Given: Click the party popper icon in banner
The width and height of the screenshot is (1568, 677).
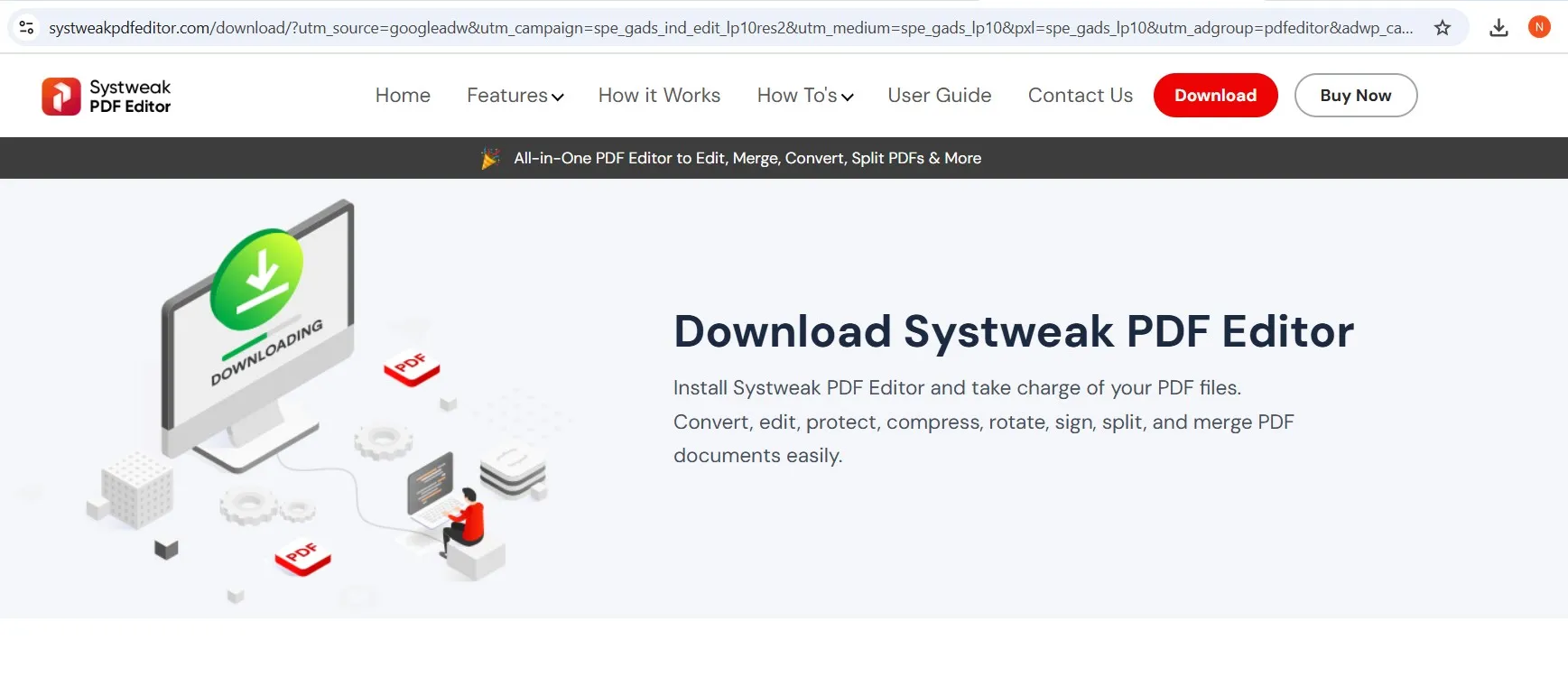Looking at the screenshot, I should click(490, 159).
